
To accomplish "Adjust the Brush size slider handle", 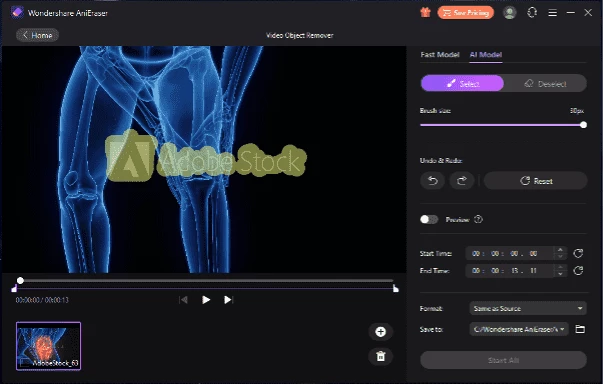I will [x=584, y=125].
